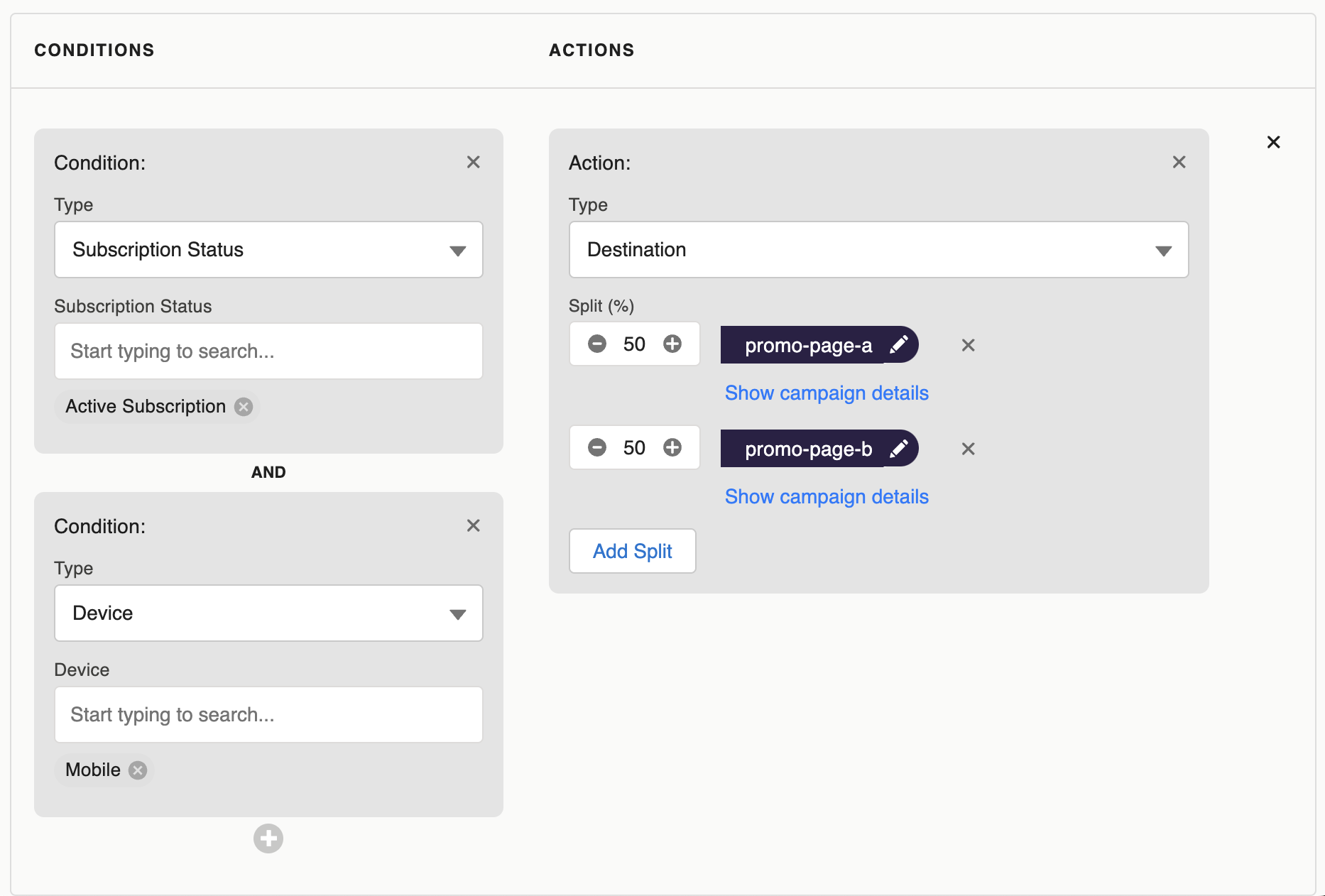The image size is (1325, 896).
Task: Expand the Destination action type dropdown
Action: tap(878, 250)
